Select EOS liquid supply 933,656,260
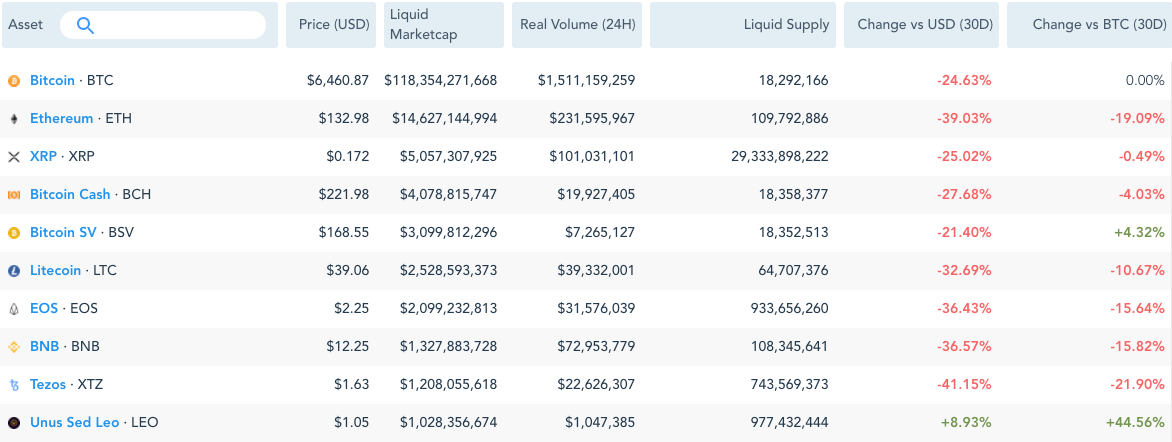 pyautogui.click(x=790, y=308)
